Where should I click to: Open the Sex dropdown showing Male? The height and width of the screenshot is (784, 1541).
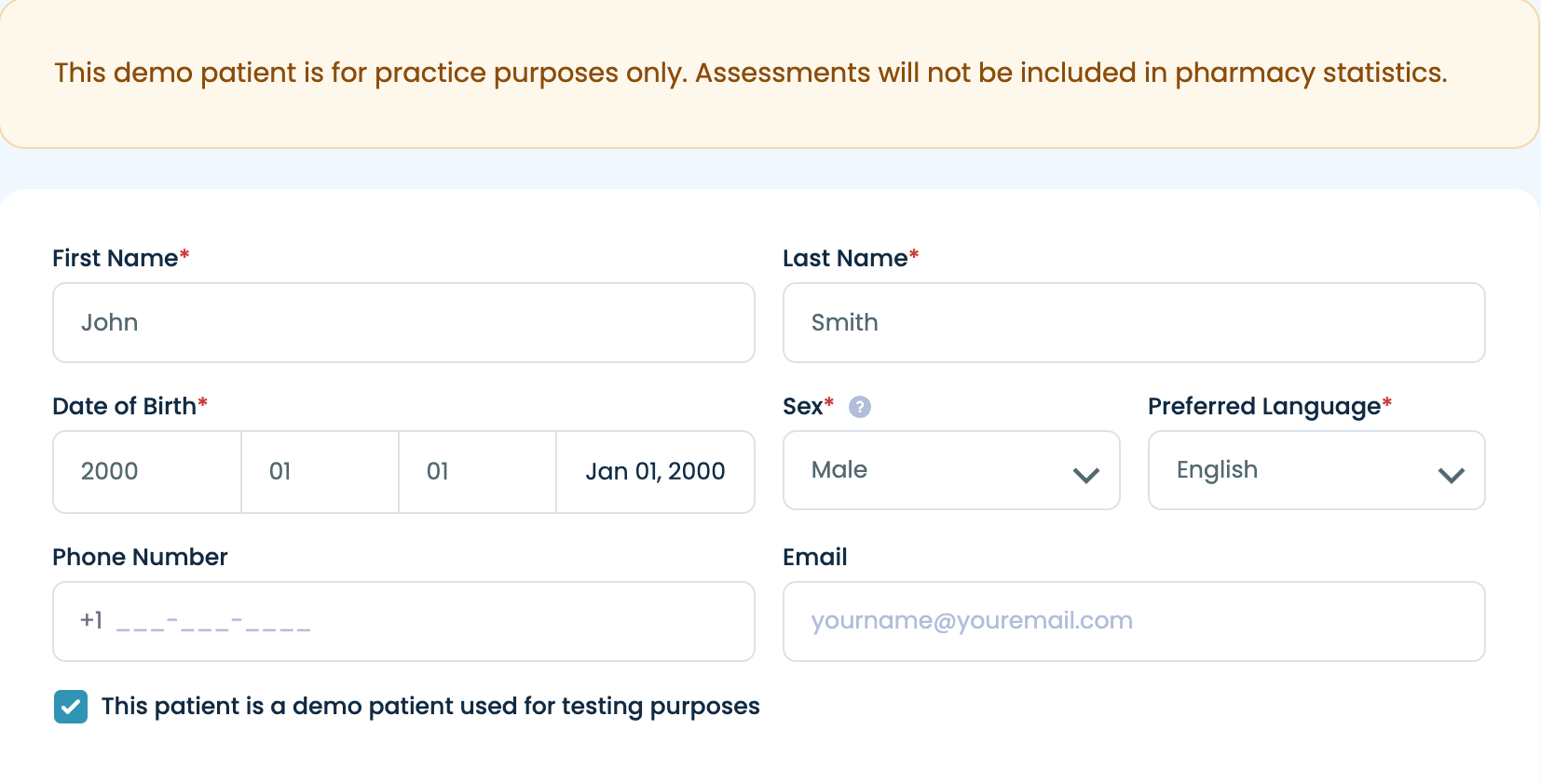tap(951, 470)
